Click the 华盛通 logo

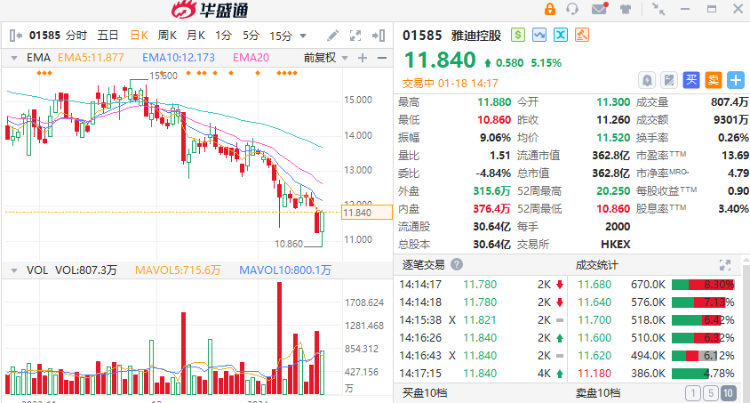(x=210, y=10)
